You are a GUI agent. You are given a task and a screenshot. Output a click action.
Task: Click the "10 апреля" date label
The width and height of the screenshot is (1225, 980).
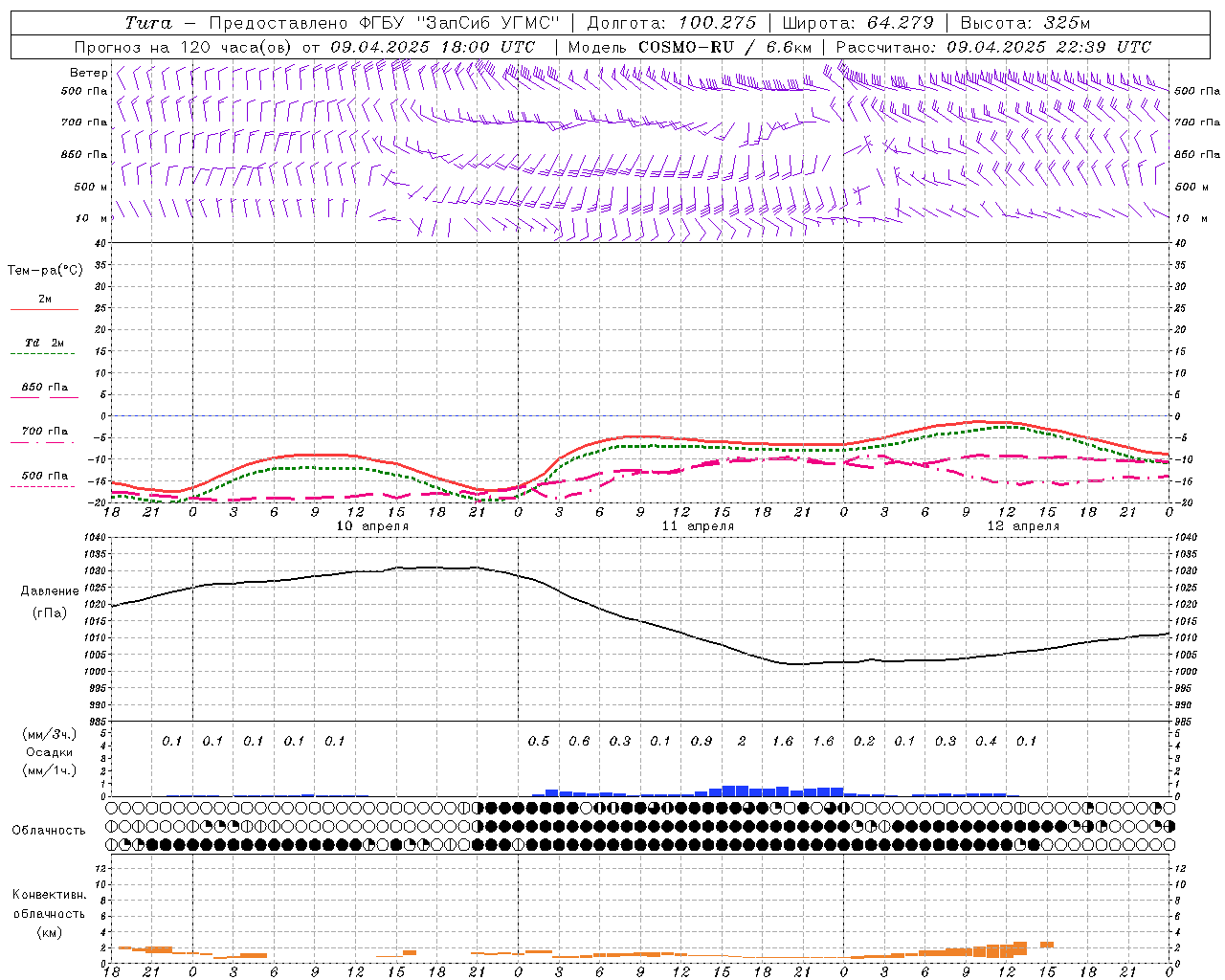[x=372, y=526]
